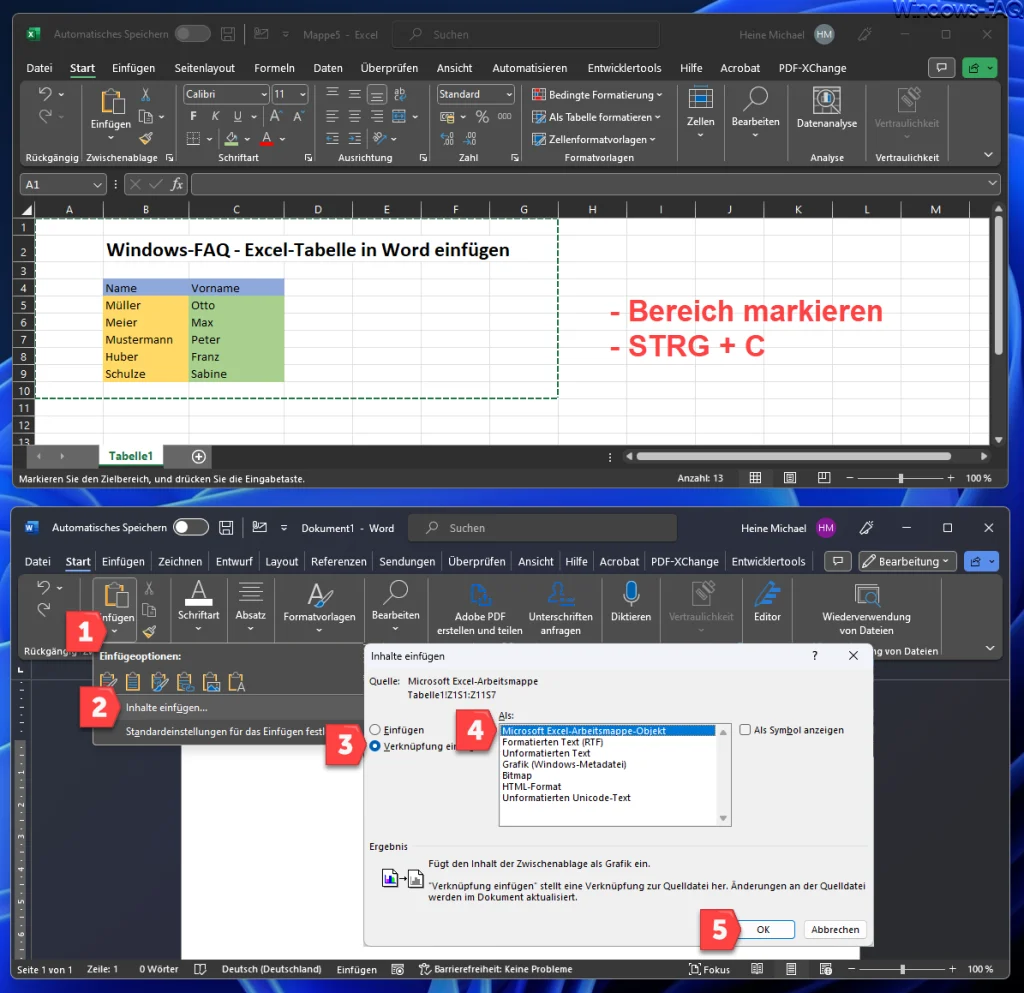Image resolution: width=1024 pixels, height=993 pixels.
Task: Select Tabelle1 sheet tab
Action: point(131,456)
